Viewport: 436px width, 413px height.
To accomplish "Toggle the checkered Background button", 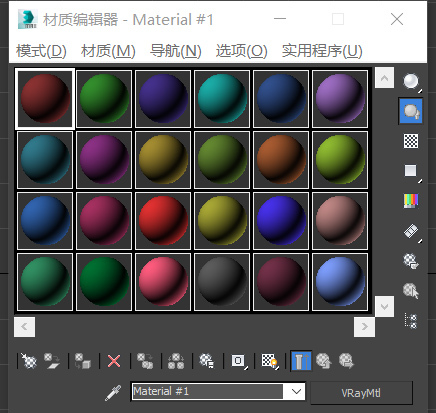I will click(x=411, y=141).
